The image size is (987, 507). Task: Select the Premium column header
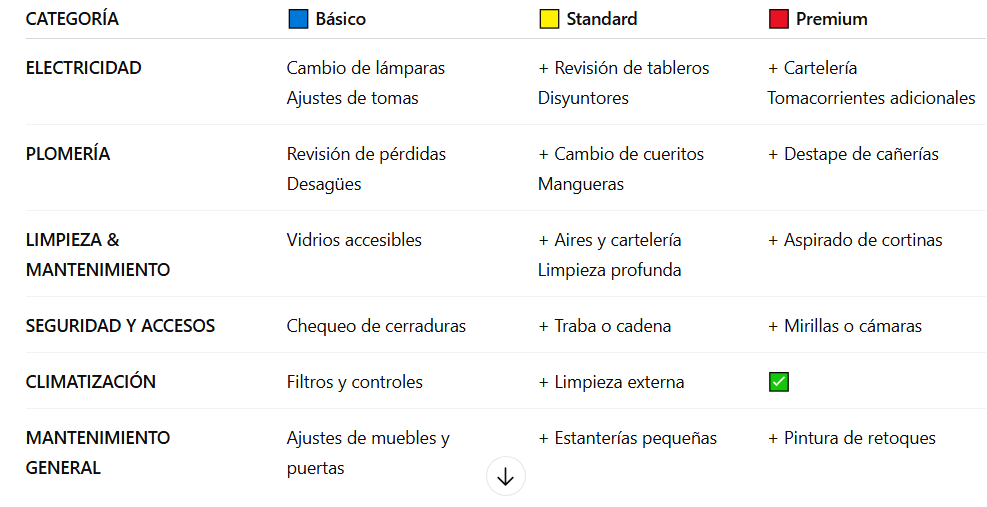tap(831, 19)
